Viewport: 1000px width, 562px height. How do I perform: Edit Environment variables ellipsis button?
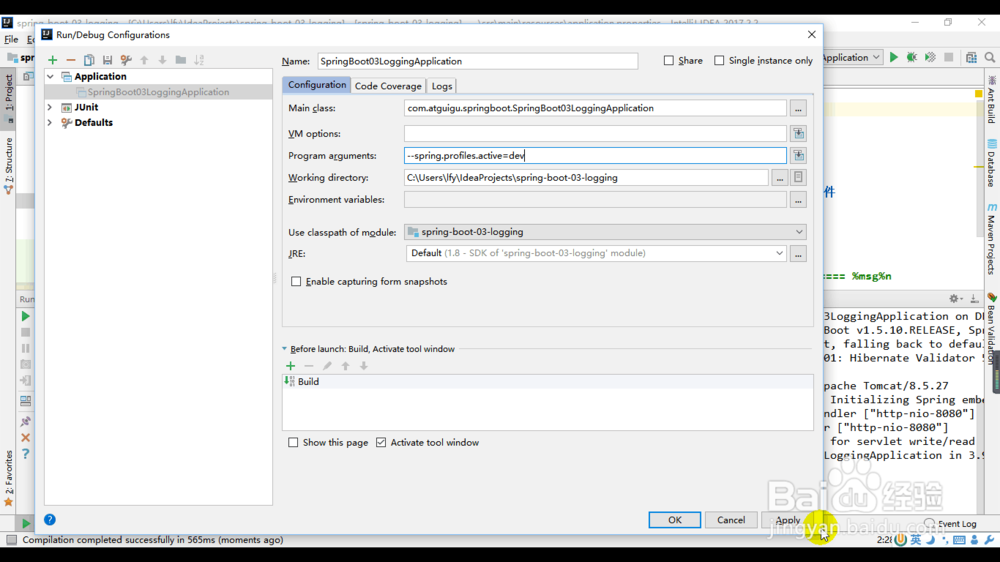[798, 200]
